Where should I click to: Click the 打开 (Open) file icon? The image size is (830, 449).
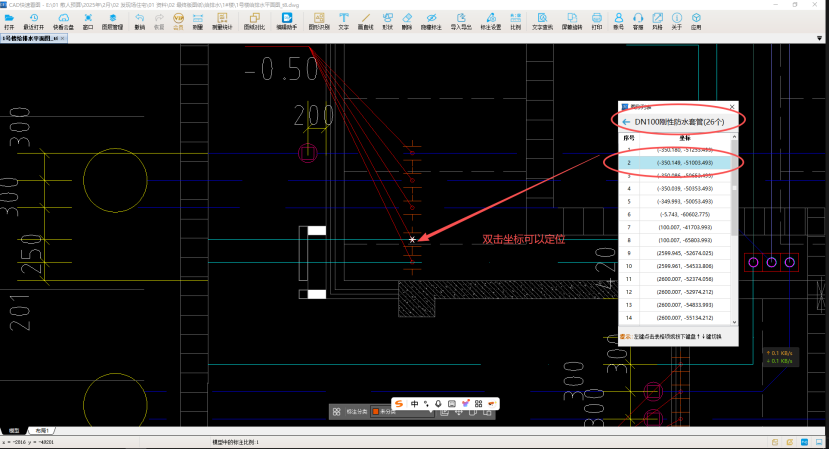(x=9, y=21)
